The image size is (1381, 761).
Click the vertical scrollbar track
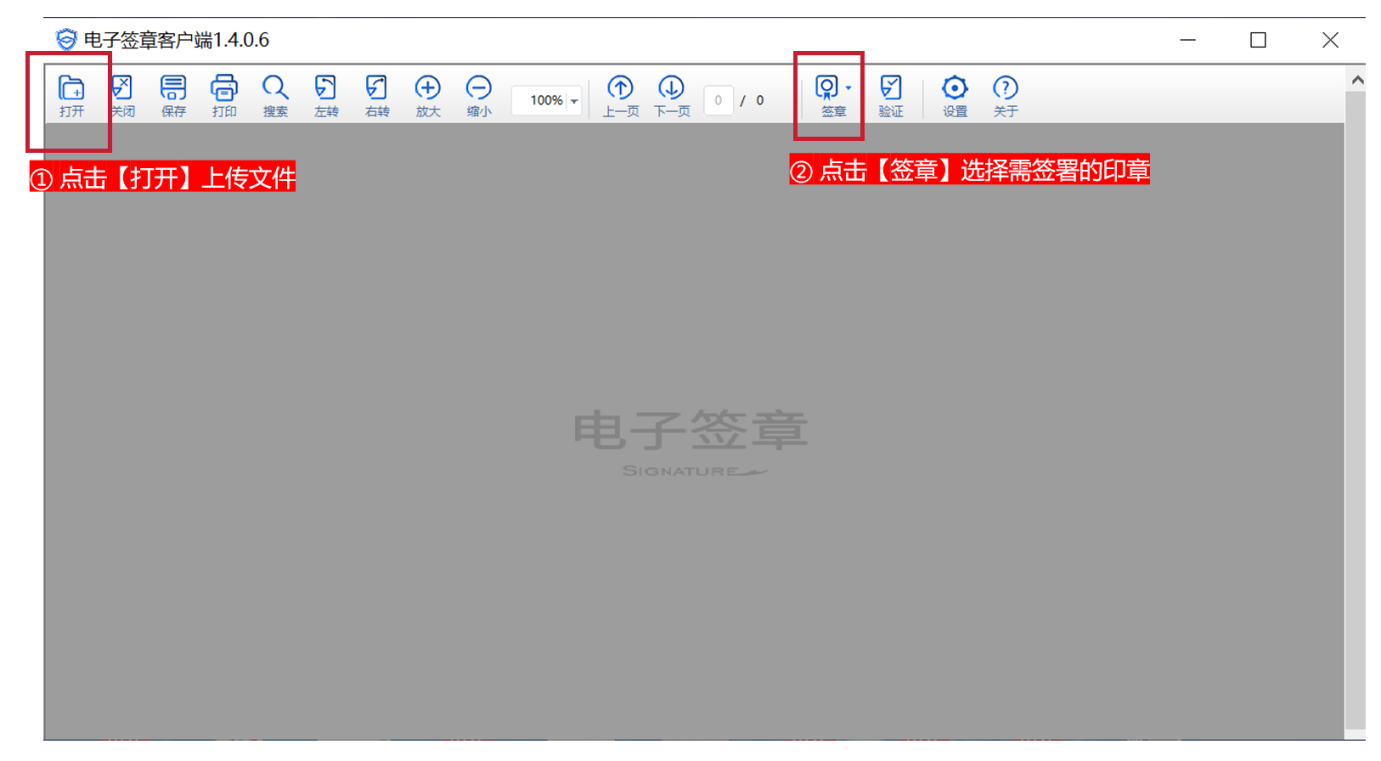[x=1356, y=410]
